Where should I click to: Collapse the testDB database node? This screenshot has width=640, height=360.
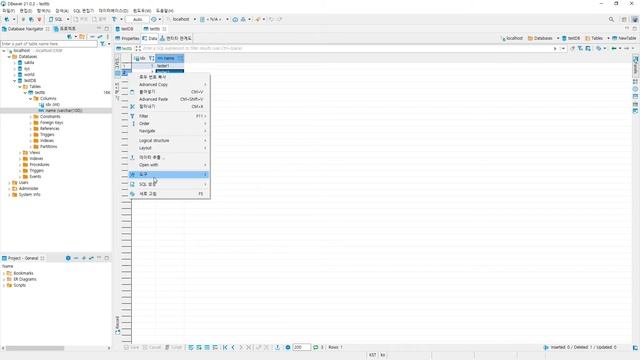[x=15, y=81]
